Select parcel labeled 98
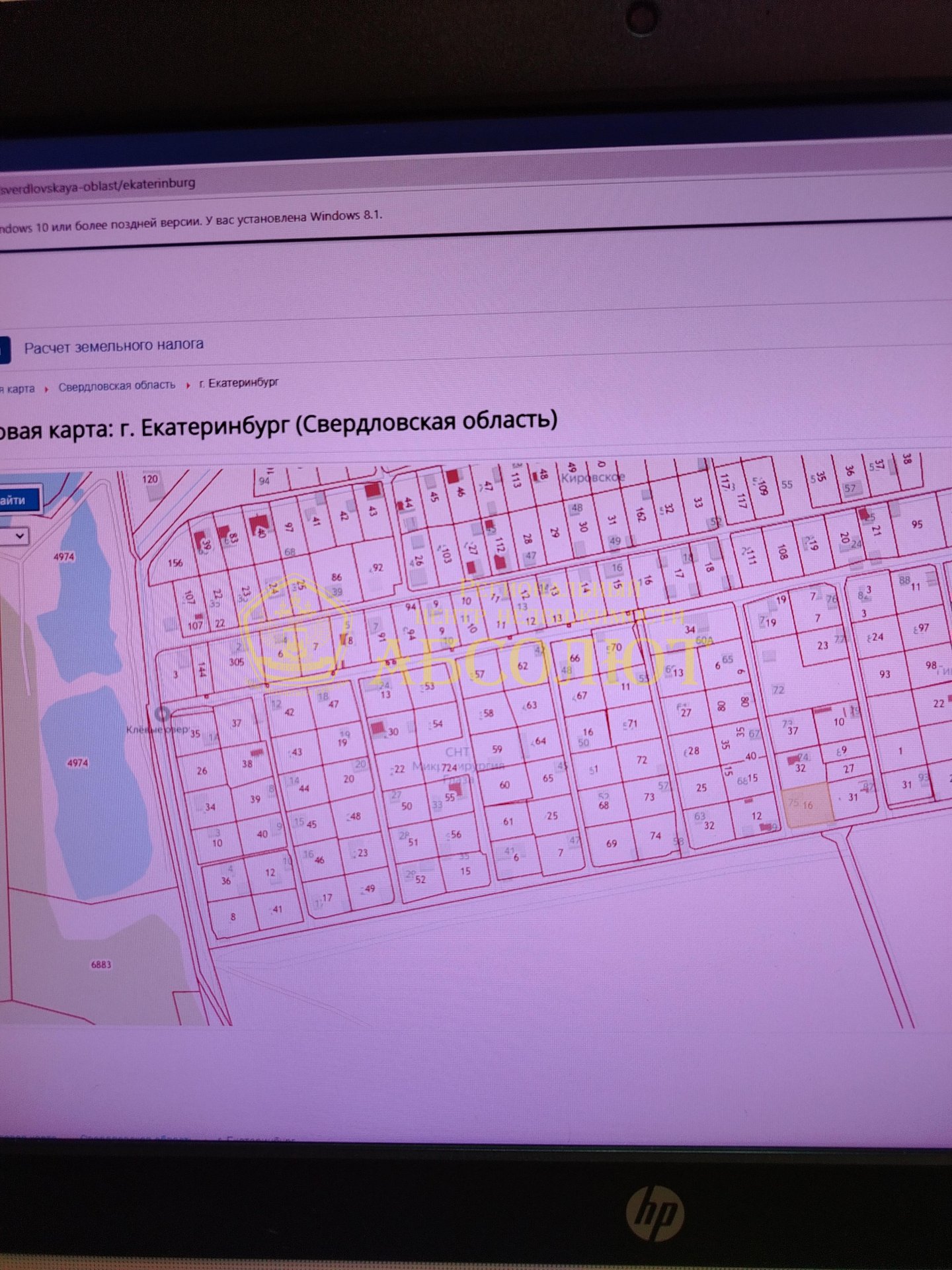The height and width of the screenshot is (1270, 952). point(931,664)
